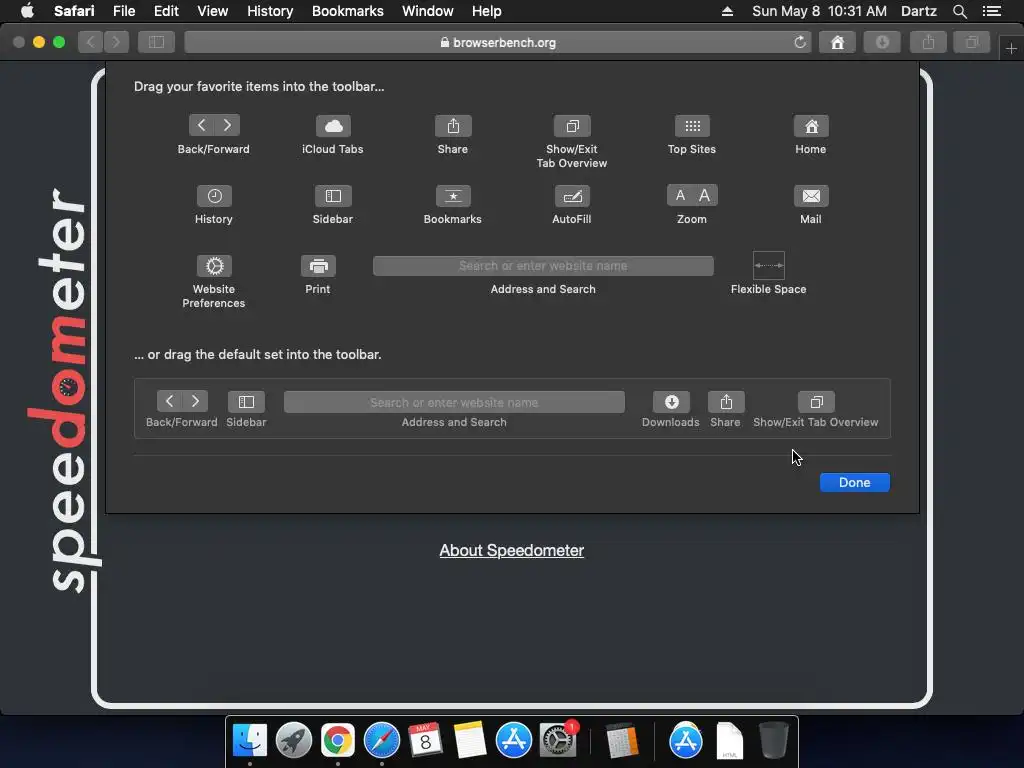Click the back arrow in Safari toolbar

pyautogui.click(x=91, y=42)
